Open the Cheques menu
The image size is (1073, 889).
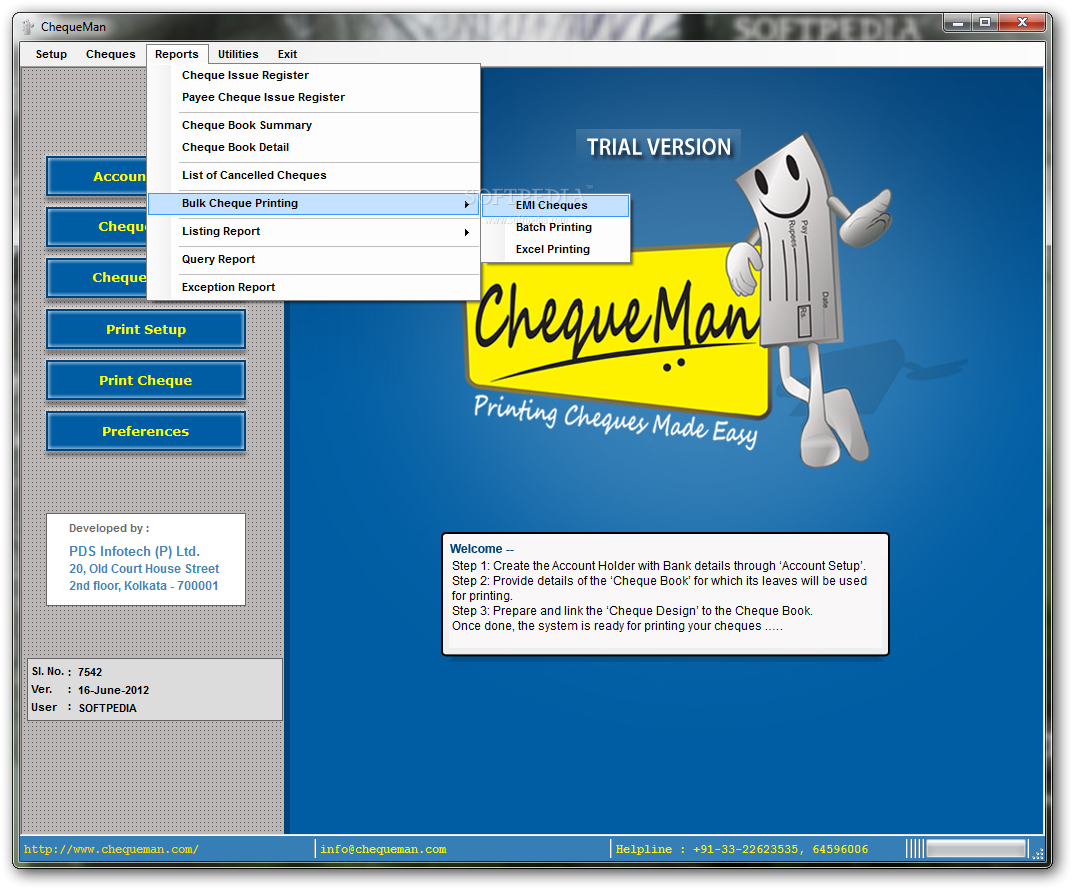pos(110,54)
